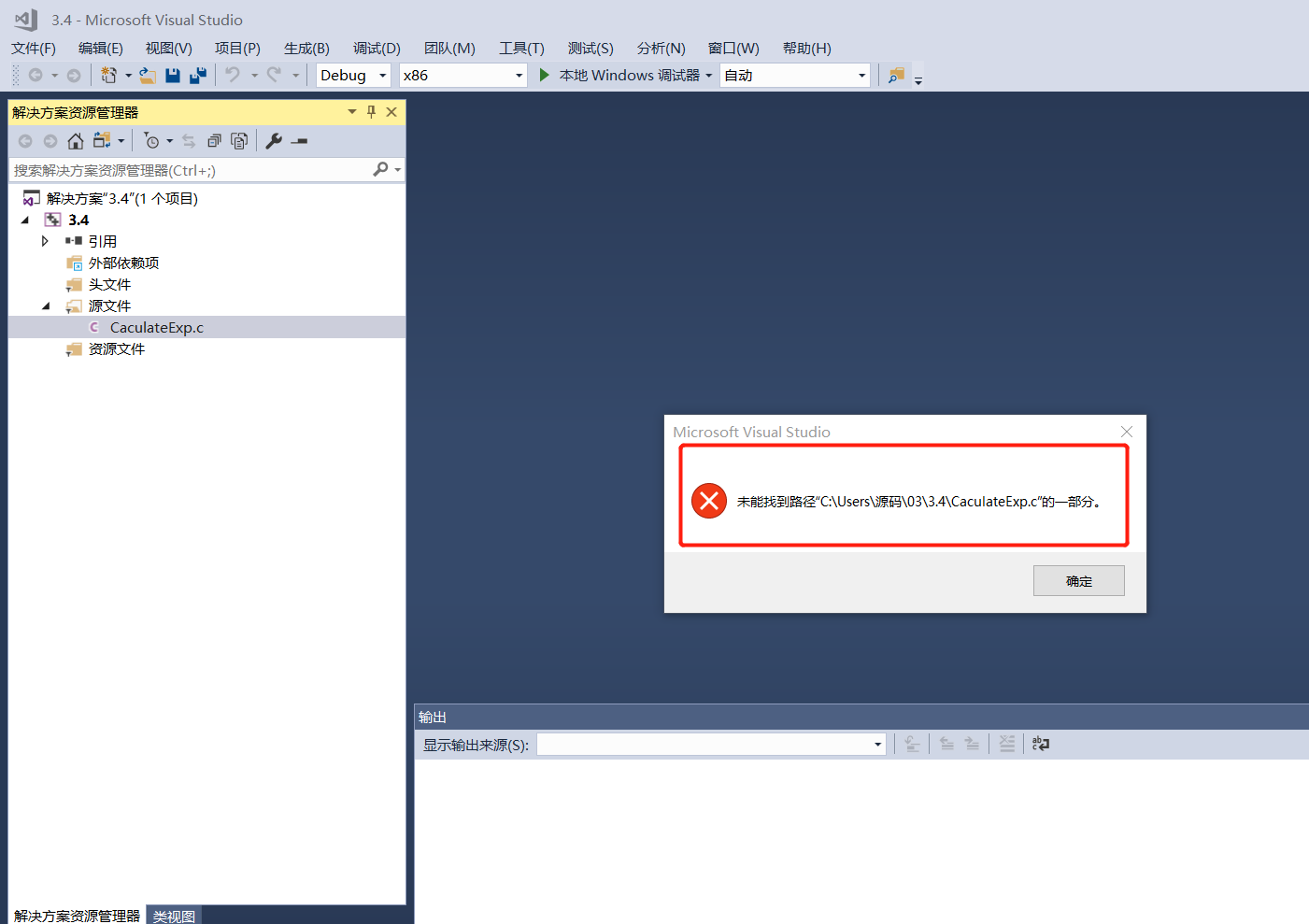Select the 资源文件 folder
The width and height of the screenshot is (1309, 924).
point(117,349)
